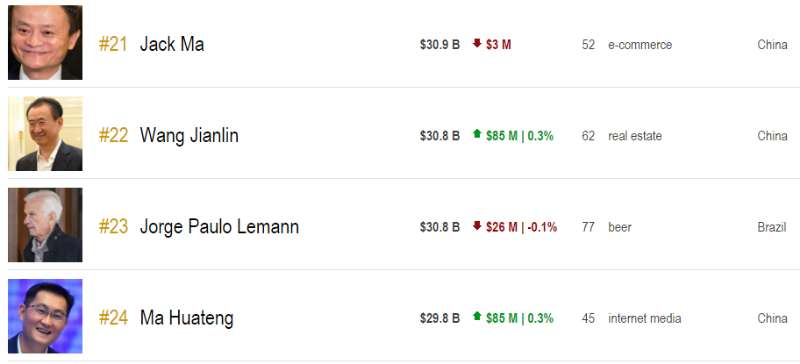Image resolution: width=800 pixels, height=364 pixels.
Task: Click the green up arrow in Wang Jianlin's row
Action: point(477,134)
